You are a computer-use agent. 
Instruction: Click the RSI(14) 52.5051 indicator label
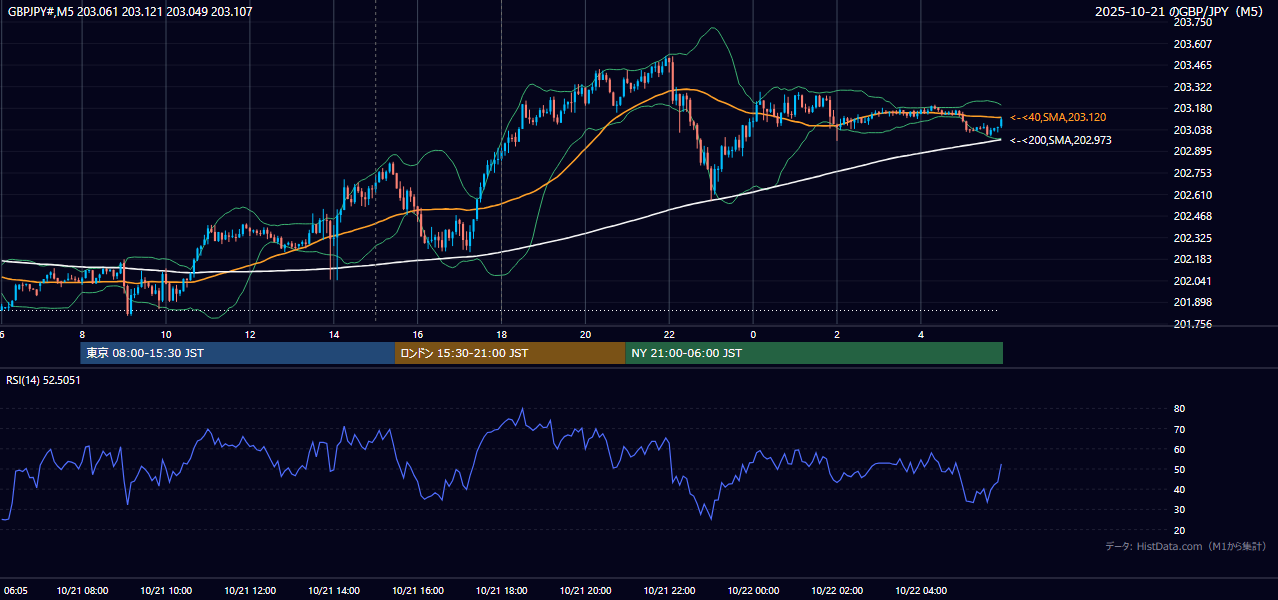tap(44, 380)
